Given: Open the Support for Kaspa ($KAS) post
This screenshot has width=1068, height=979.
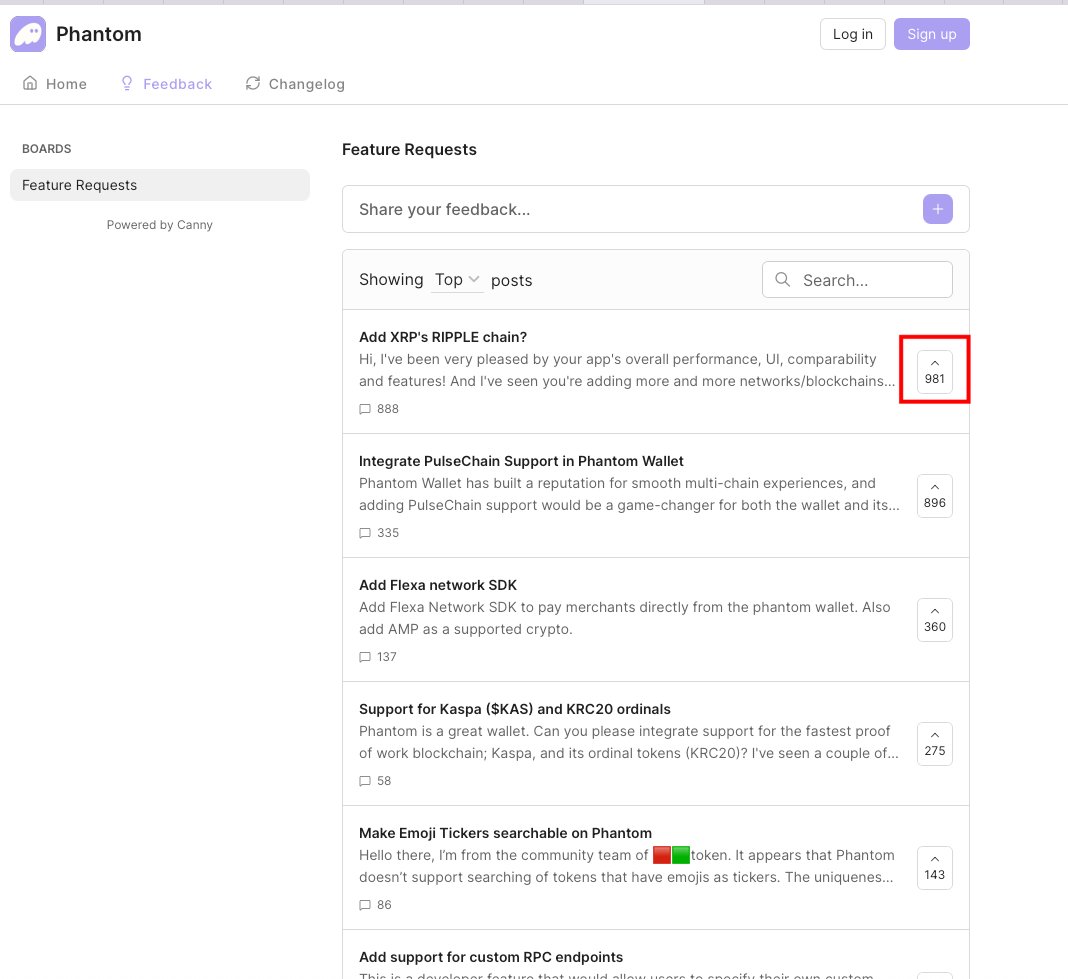Looking at the screenshot, I should pos(514,709).
